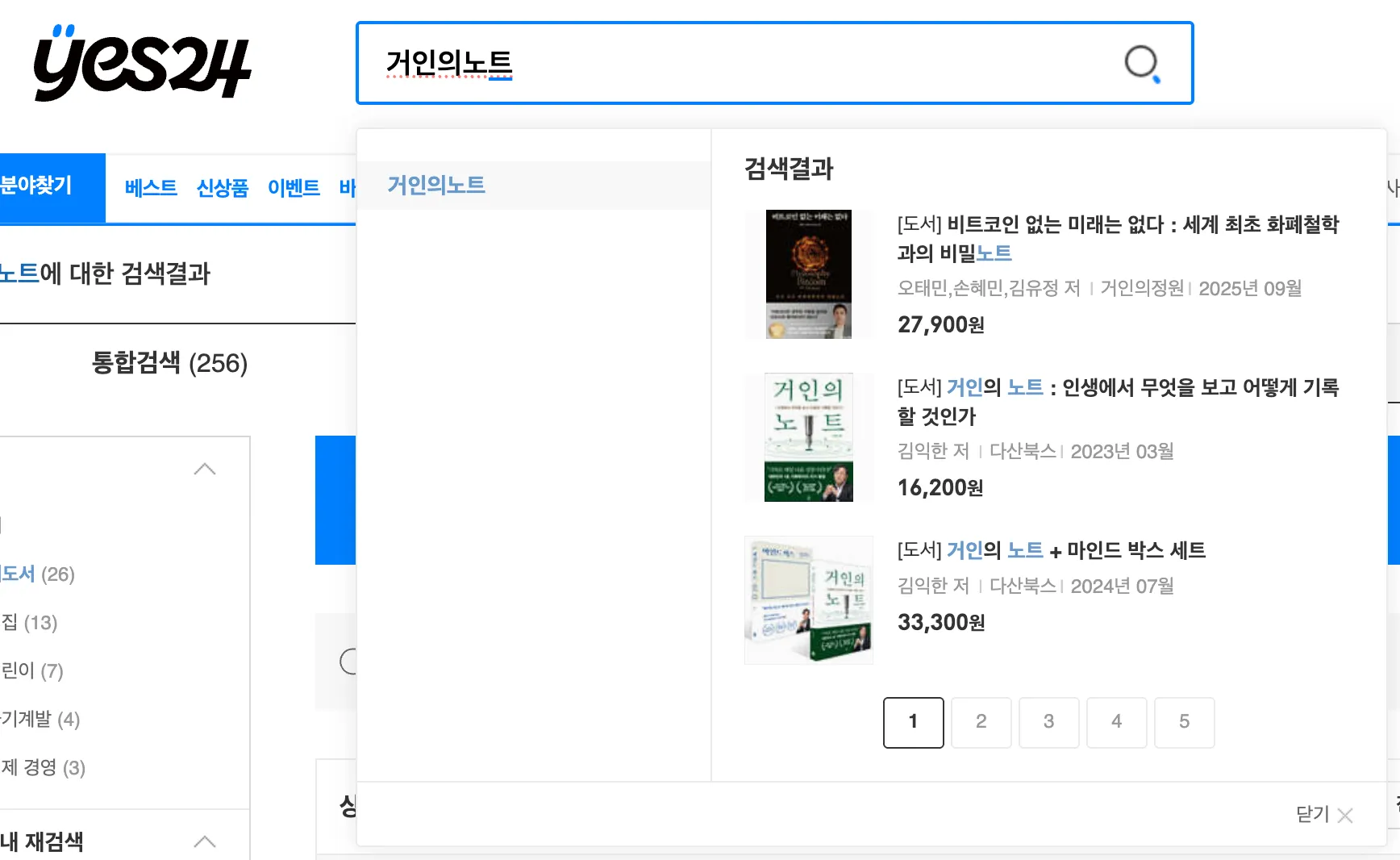The height and width of the screenshot is (860, 1400).
Task: Open page 5 of search results
Action: click(1185, 723)
